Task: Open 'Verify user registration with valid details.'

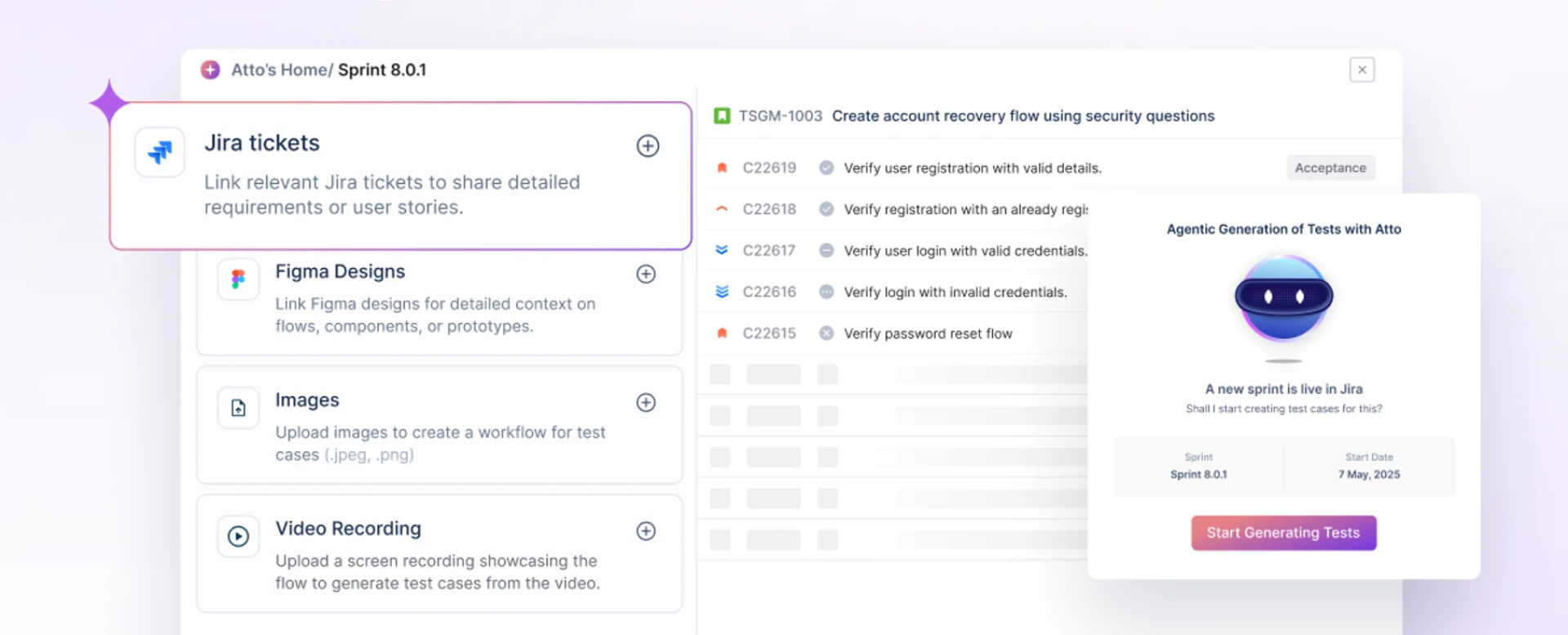Action: point(973,168)
